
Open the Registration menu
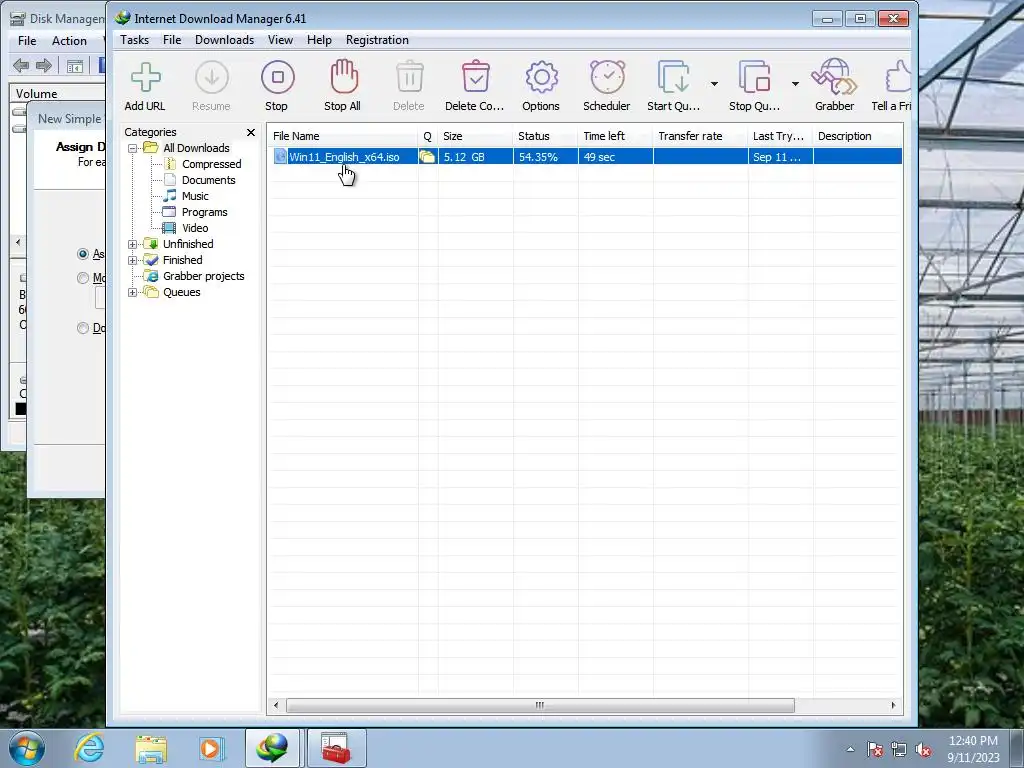377,40
